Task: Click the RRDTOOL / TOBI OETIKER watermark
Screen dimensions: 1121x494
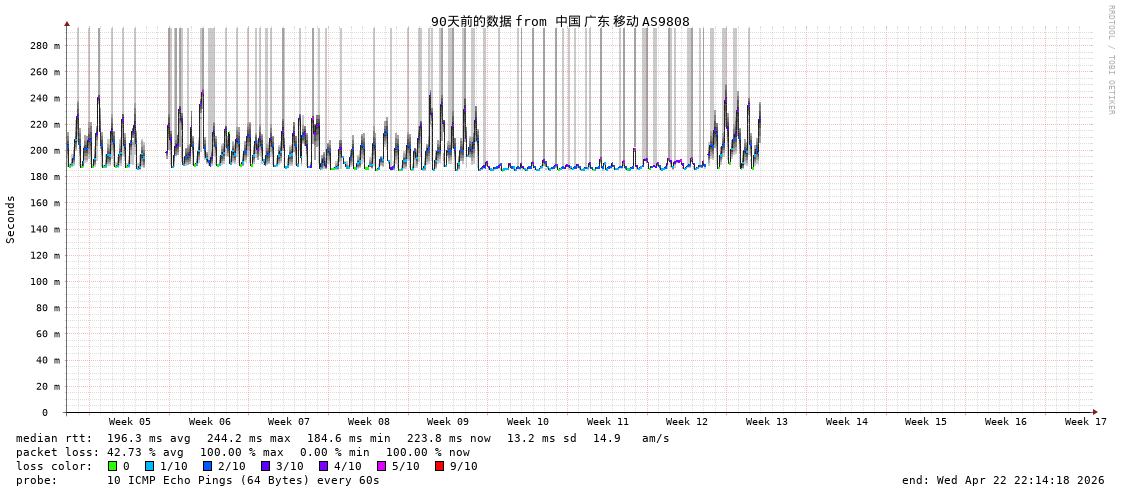Action: click(1110, 60)
